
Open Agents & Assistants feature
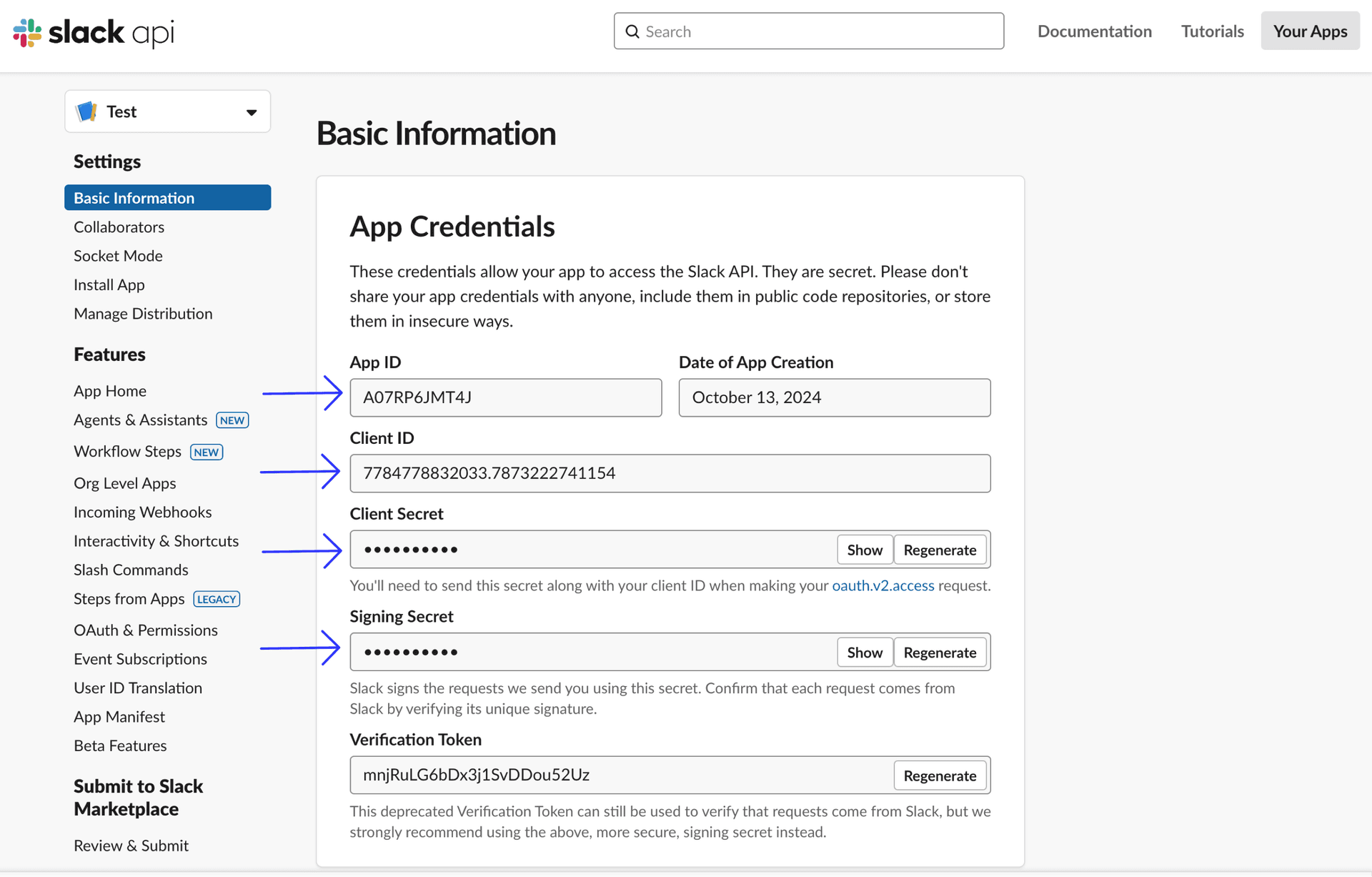(141, 420)
